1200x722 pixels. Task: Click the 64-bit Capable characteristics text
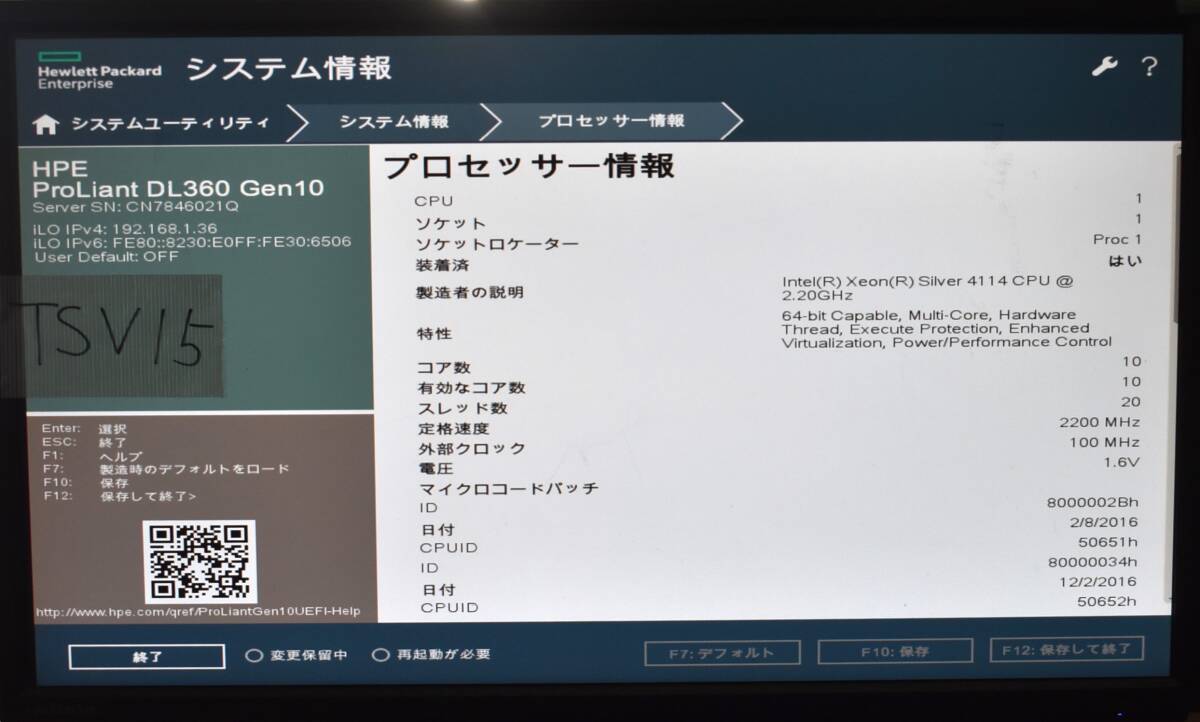coord(946,328)
